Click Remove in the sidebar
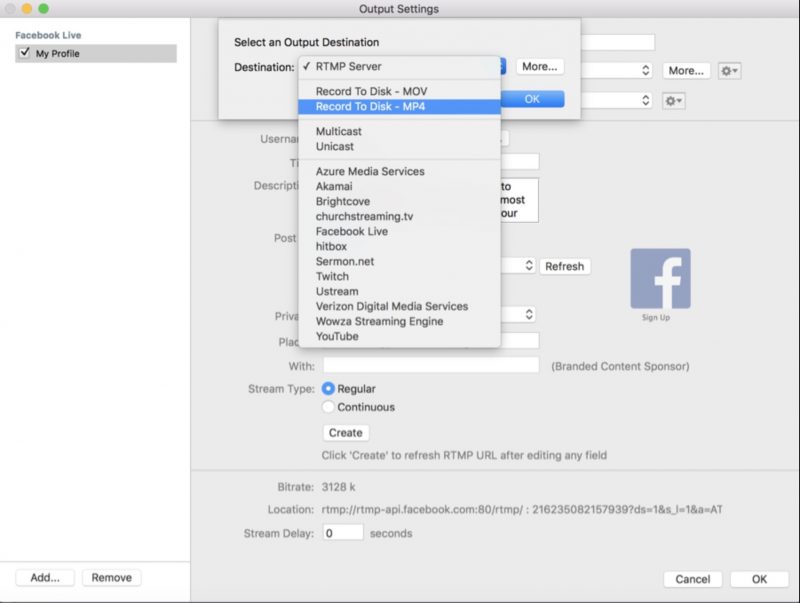Screen dimensions: 800x603 pyautogui.click(x=111, y=578)
